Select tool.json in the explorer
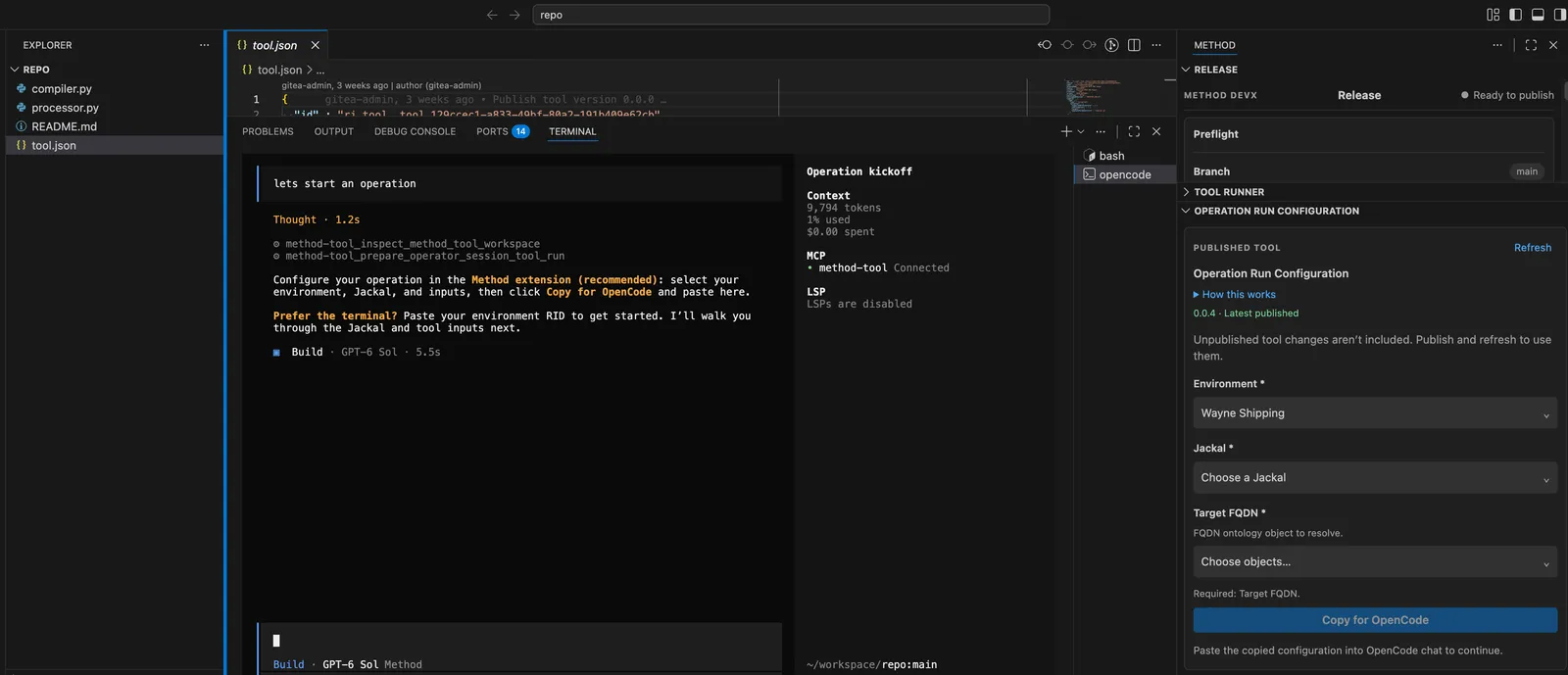 tap(116, 145)
